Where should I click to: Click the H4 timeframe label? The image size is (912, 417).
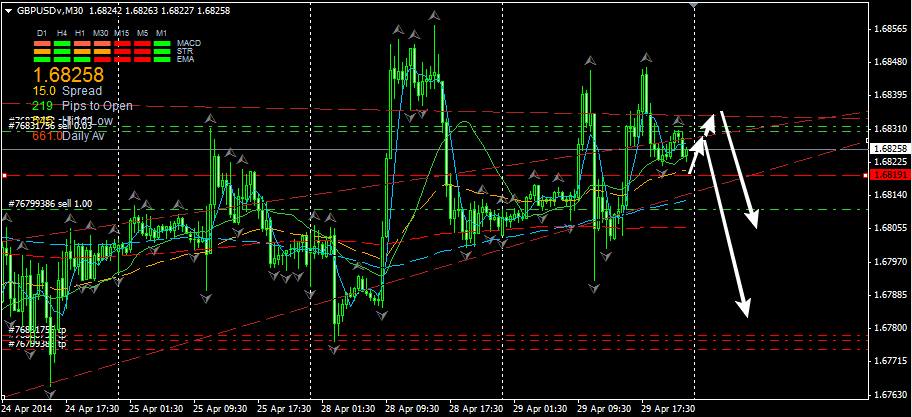click(x=62, y=34)
